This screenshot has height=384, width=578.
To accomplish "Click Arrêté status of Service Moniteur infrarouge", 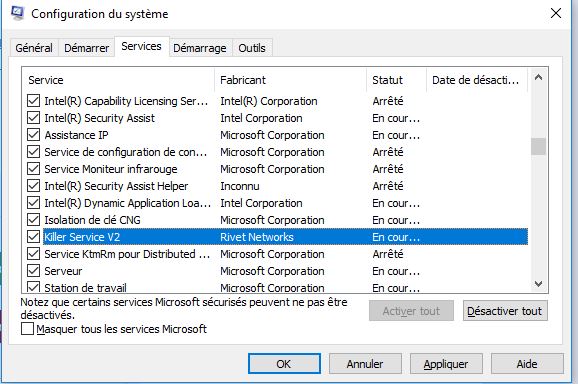I will coord(388,169).
